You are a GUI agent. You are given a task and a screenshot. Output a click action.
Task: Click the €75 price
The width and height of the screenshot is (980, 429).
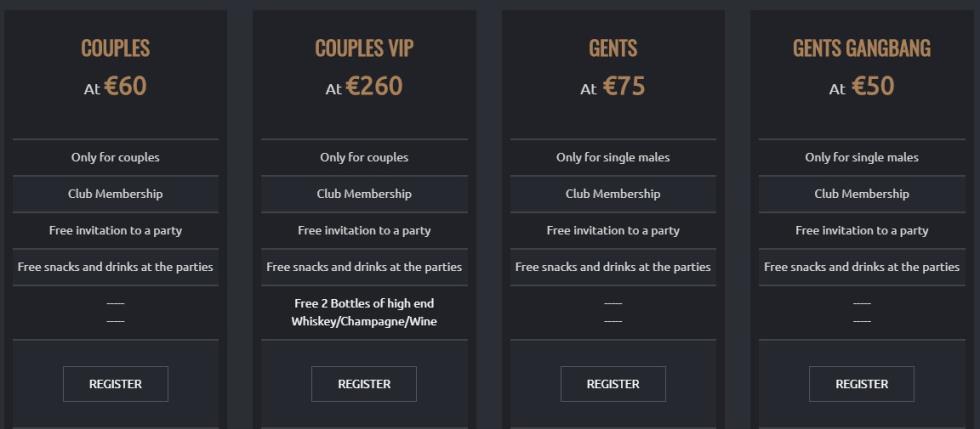tap(623, 86)
